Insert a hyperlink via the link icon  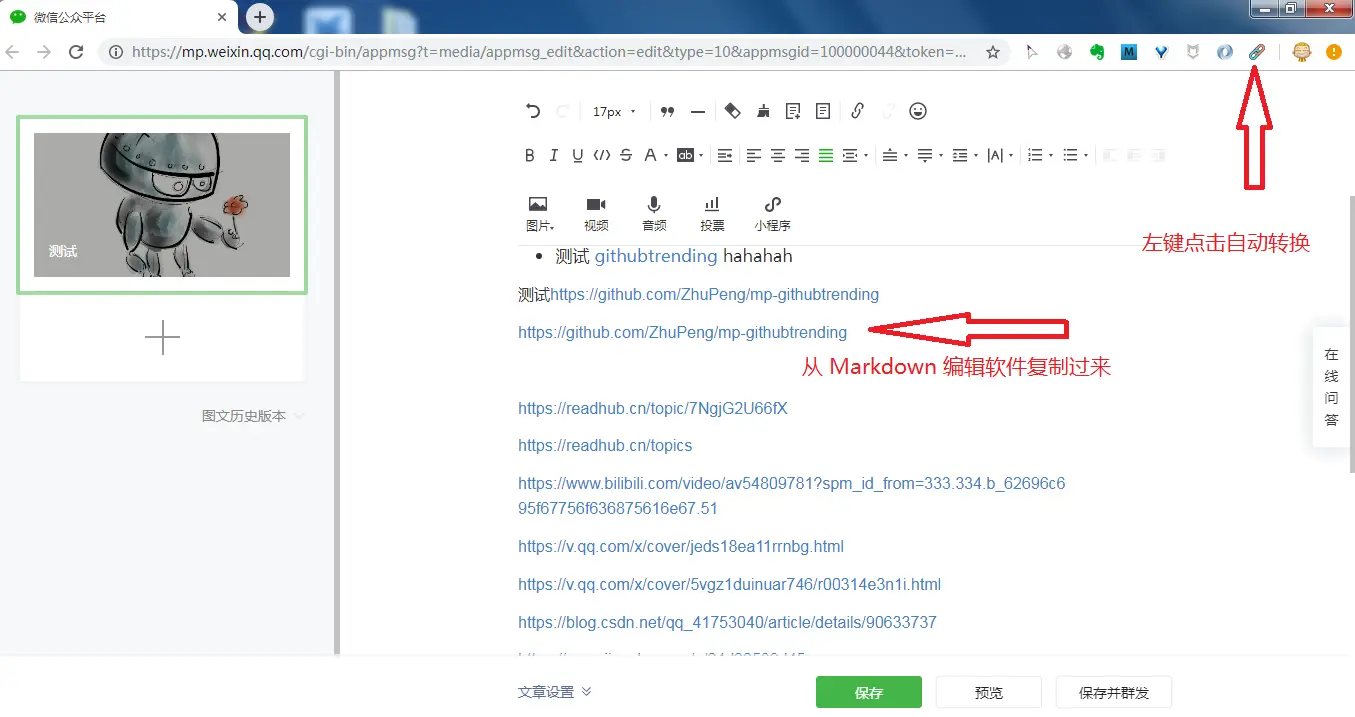click(x=857, y=111)
